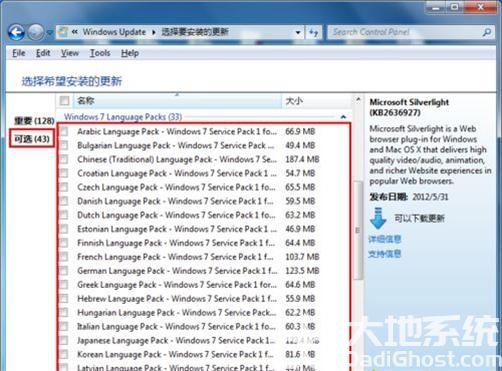The image size is (502, 371).
Task: Maximize the Windows Update window
Action: click(455, 7)
